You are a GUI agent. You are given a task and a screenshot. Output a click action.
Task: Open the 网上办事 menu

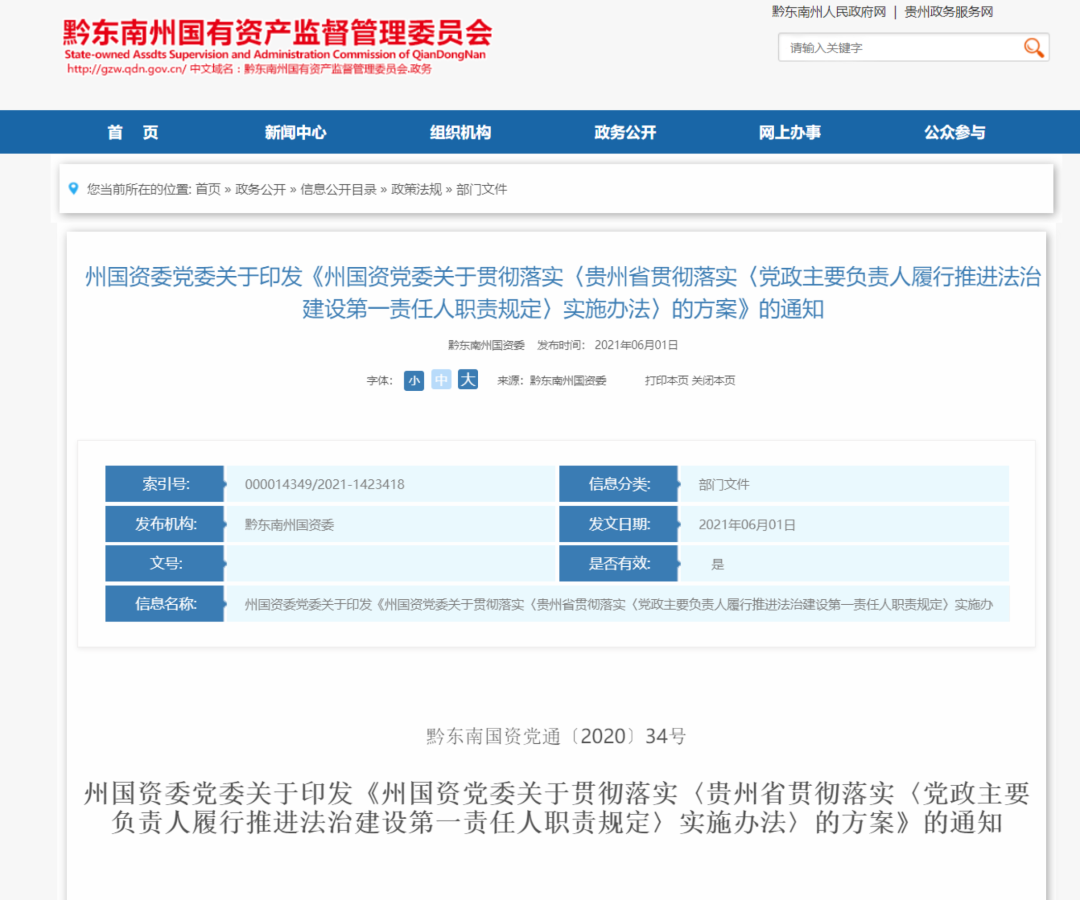click(789, 132)
